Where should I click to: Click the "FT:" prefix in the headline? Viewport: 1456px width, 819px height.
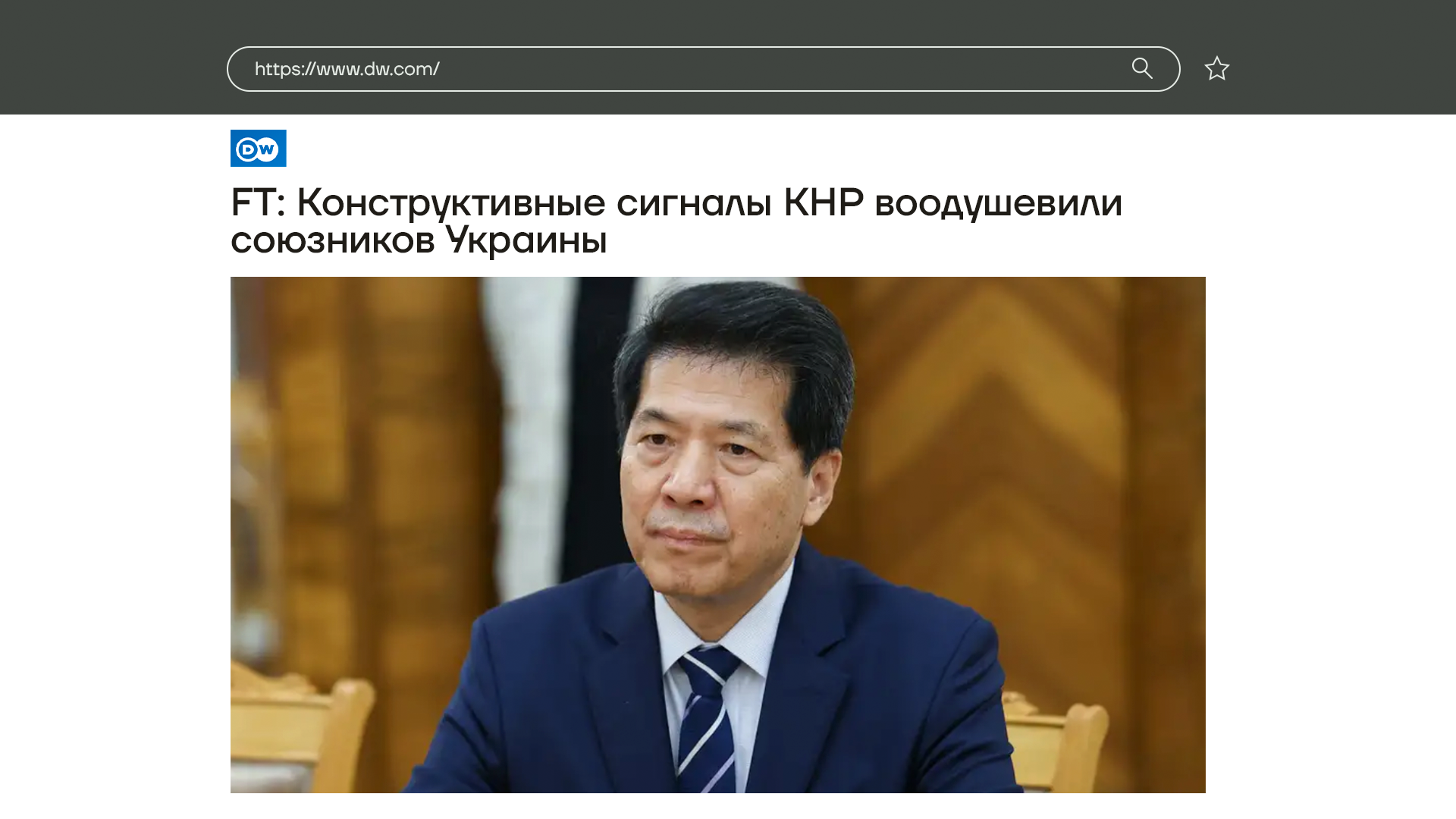pyautogui.click(x=258, y=202)
